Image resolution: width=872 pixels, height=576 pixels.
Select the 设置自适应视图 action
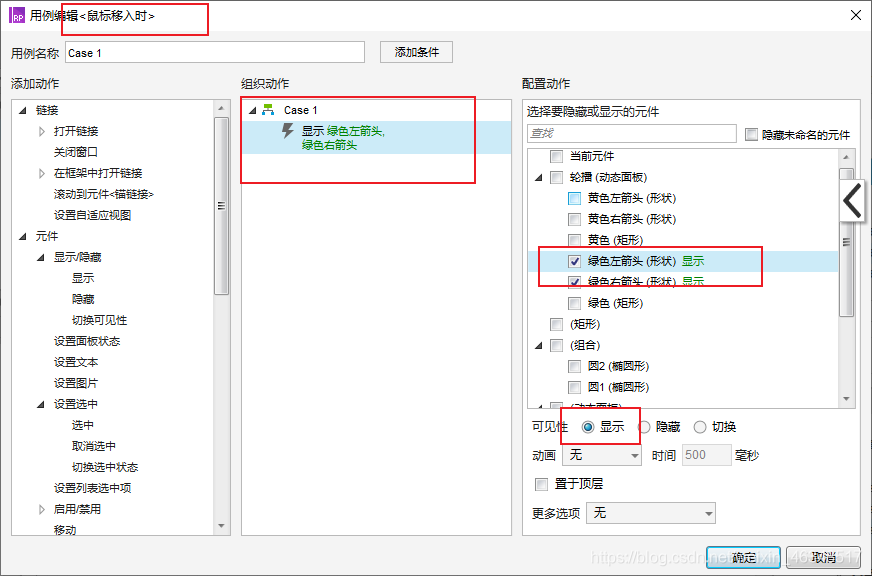coord(92,215)
